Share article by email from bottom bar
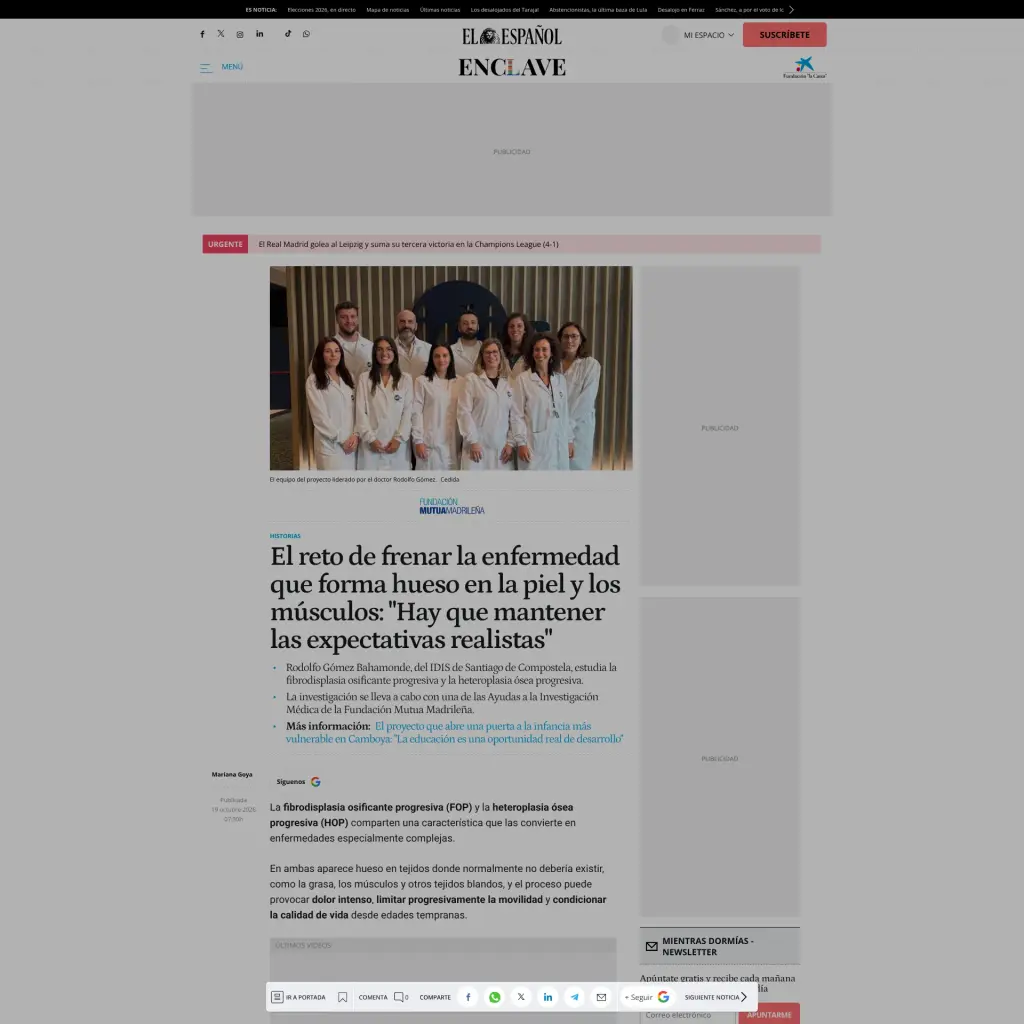1024x1024 pixels. coord(601,997)
